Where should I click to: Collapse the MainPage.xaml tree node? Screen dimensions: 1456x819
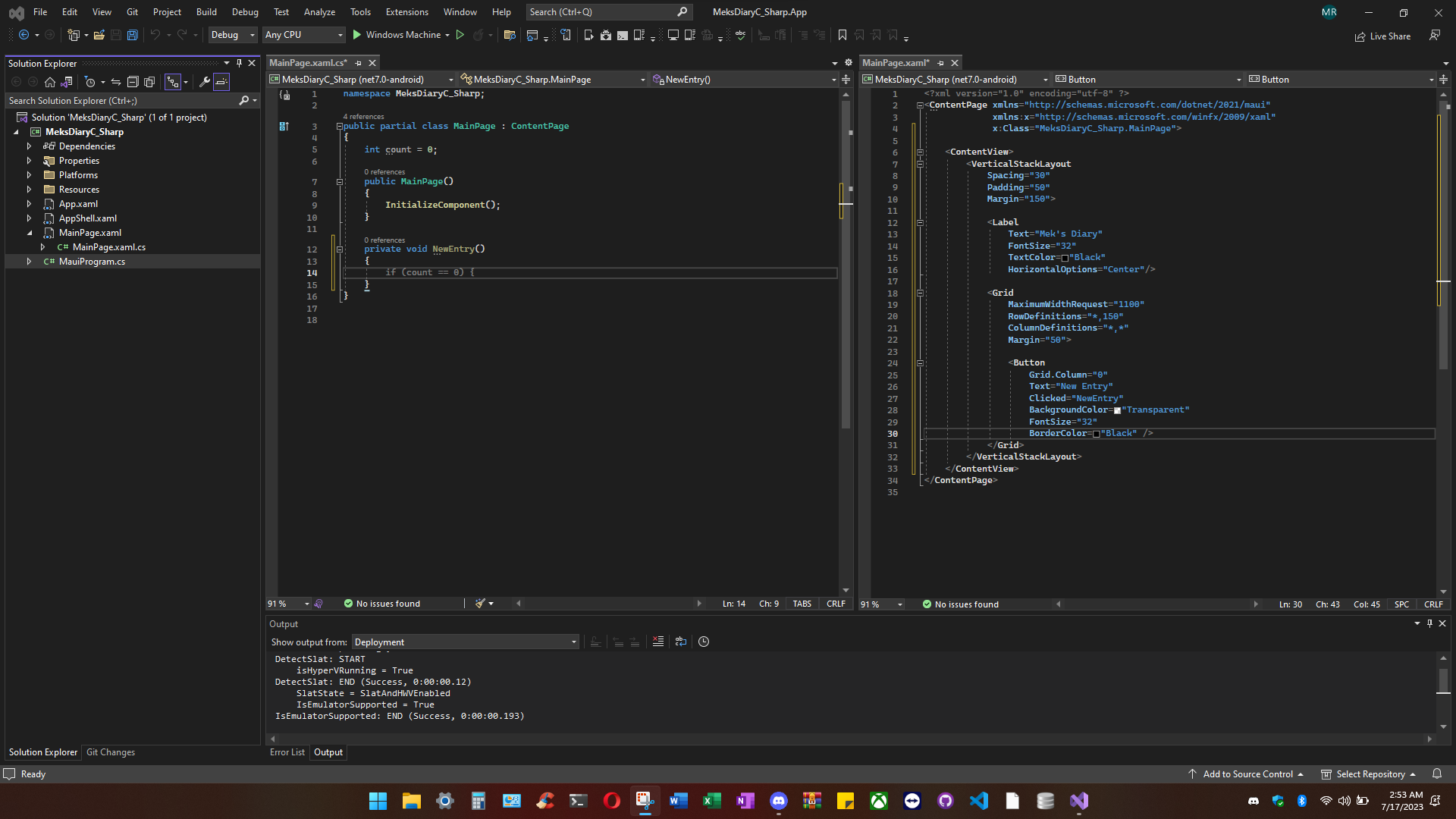pyautogui.click(x=29, y=233)
